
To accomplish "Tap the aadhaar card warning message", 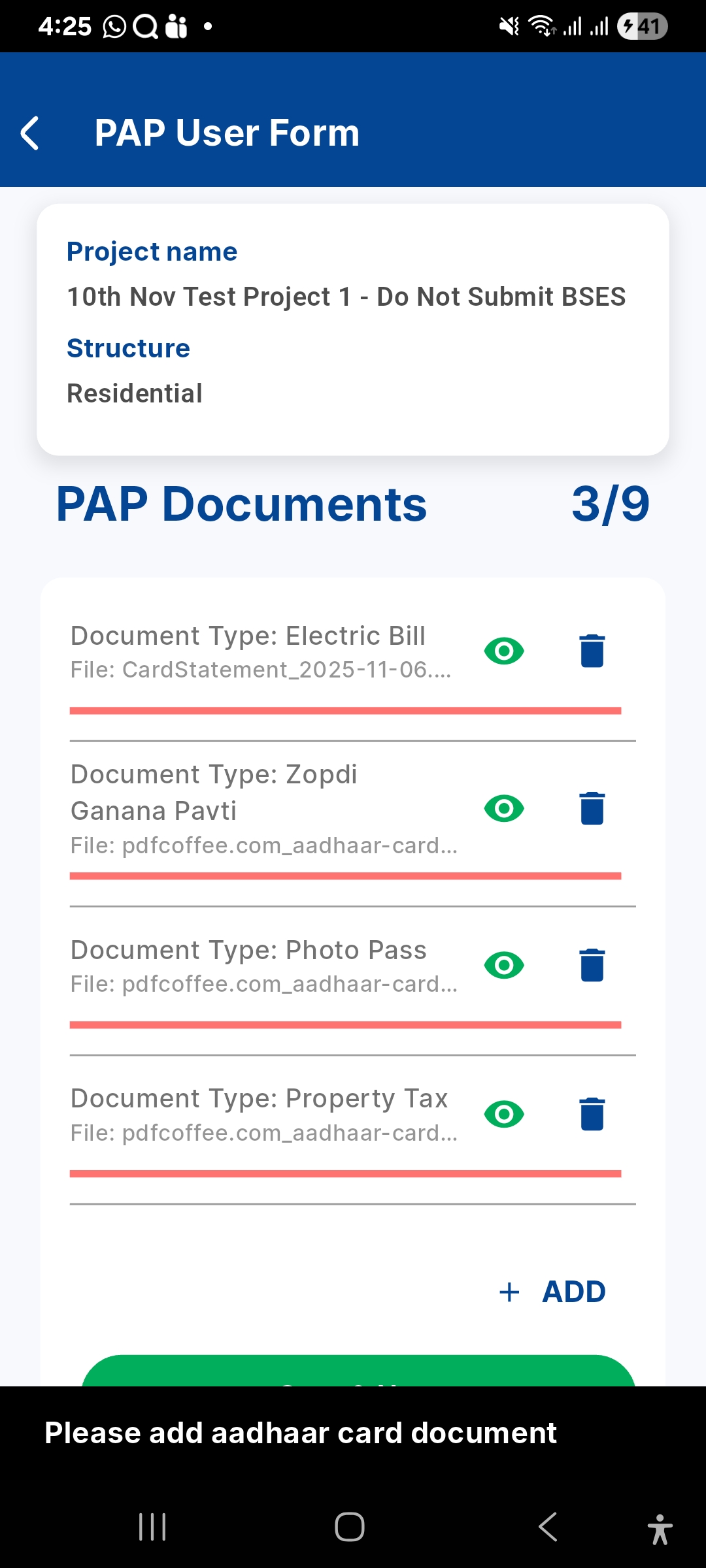I will pos(301,1433).
